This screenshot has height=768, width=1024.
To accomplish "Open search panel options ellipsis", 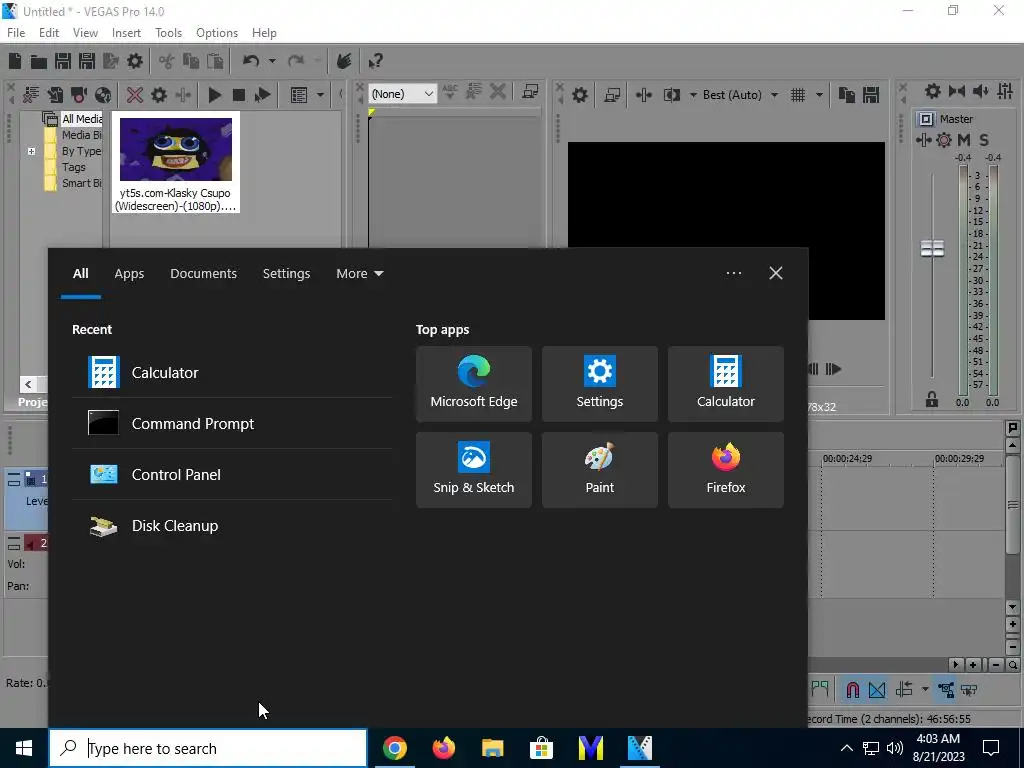I will (733, 273).
